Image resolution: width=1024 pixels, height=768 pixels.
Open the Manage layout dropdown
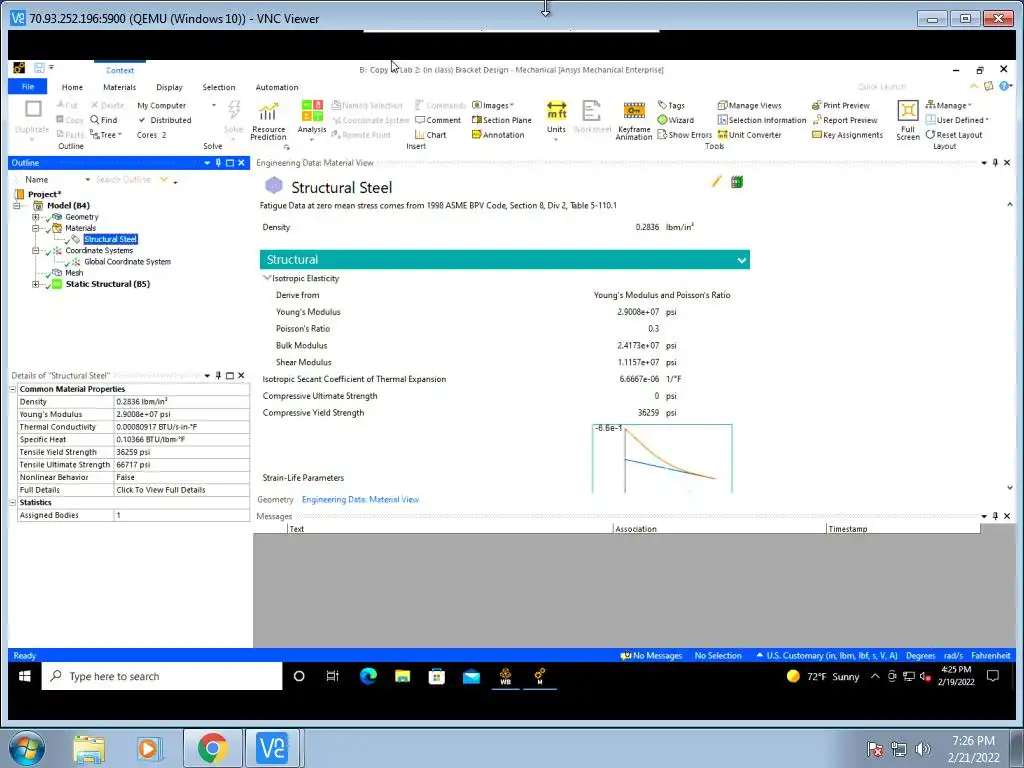pyautogui.click(x=949, y=105)
